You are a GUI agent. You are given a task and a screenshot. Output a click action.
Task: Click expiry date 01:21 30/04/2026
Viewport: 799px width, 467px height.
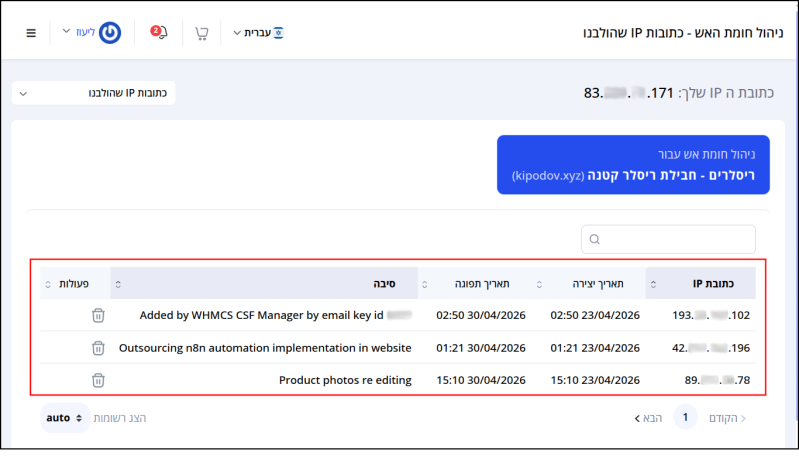coord(481,348)
